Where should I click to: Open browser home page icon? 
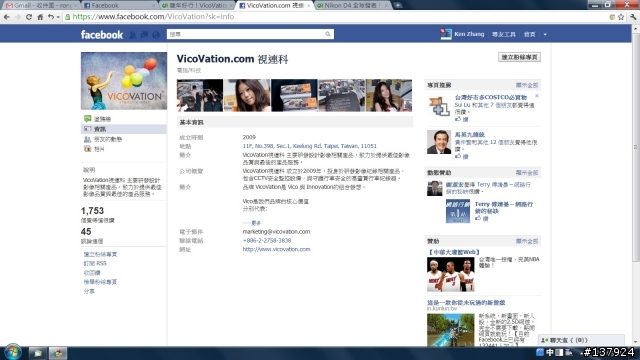point(40,17)
